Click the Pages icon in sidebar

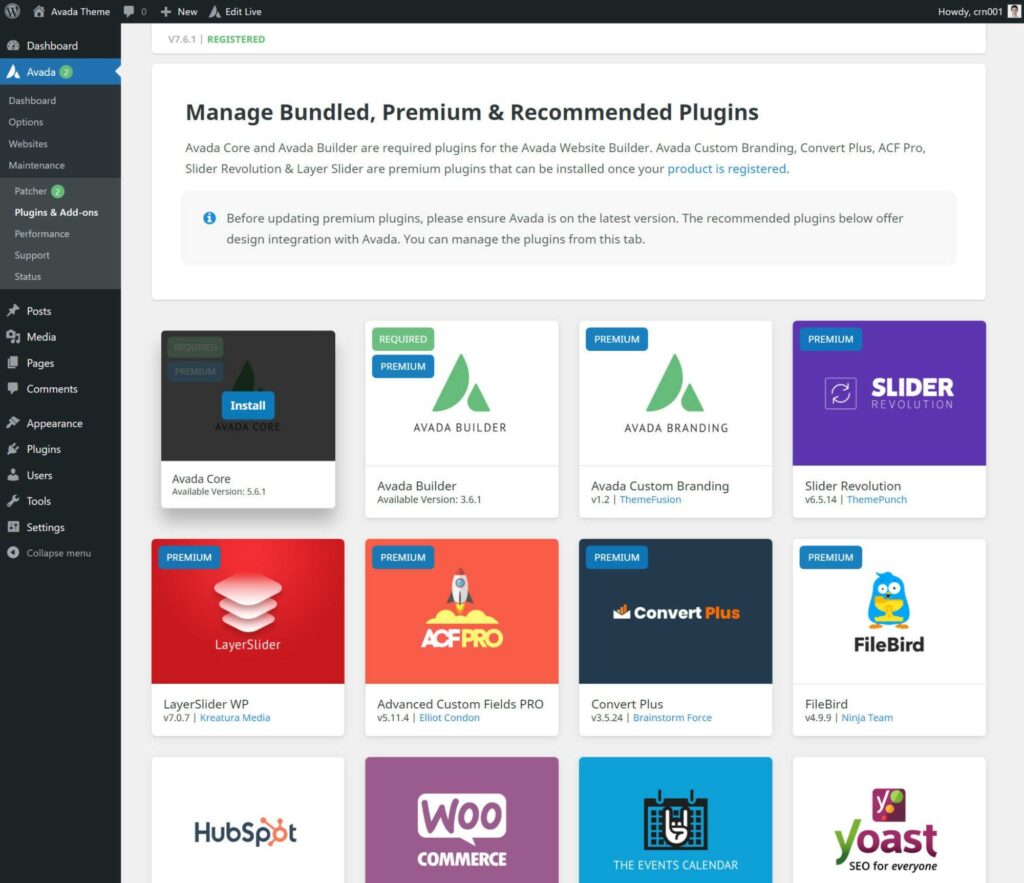pos(13,363)
